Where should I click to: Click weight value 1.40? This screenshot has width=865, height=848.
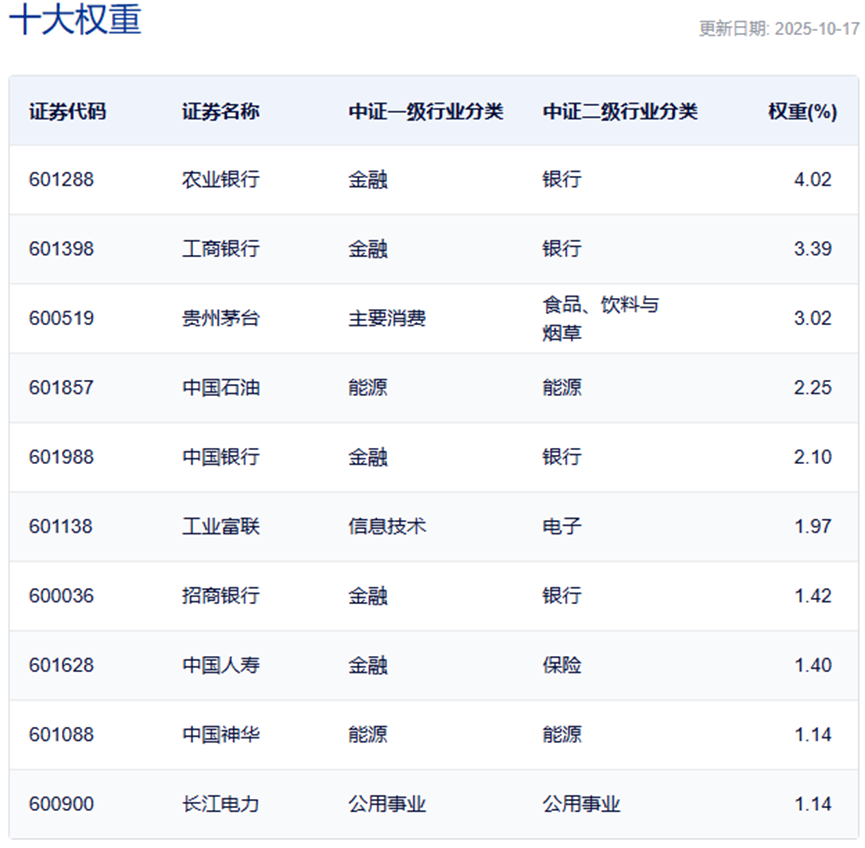(x=813, y=666)
